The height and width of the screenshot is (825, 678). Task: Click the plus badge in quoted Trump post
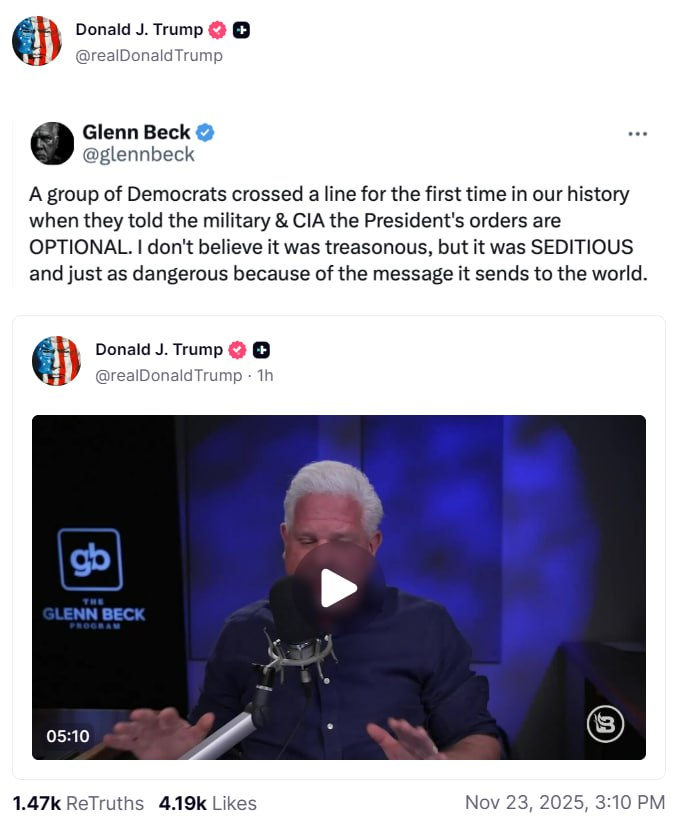[261, 350]
